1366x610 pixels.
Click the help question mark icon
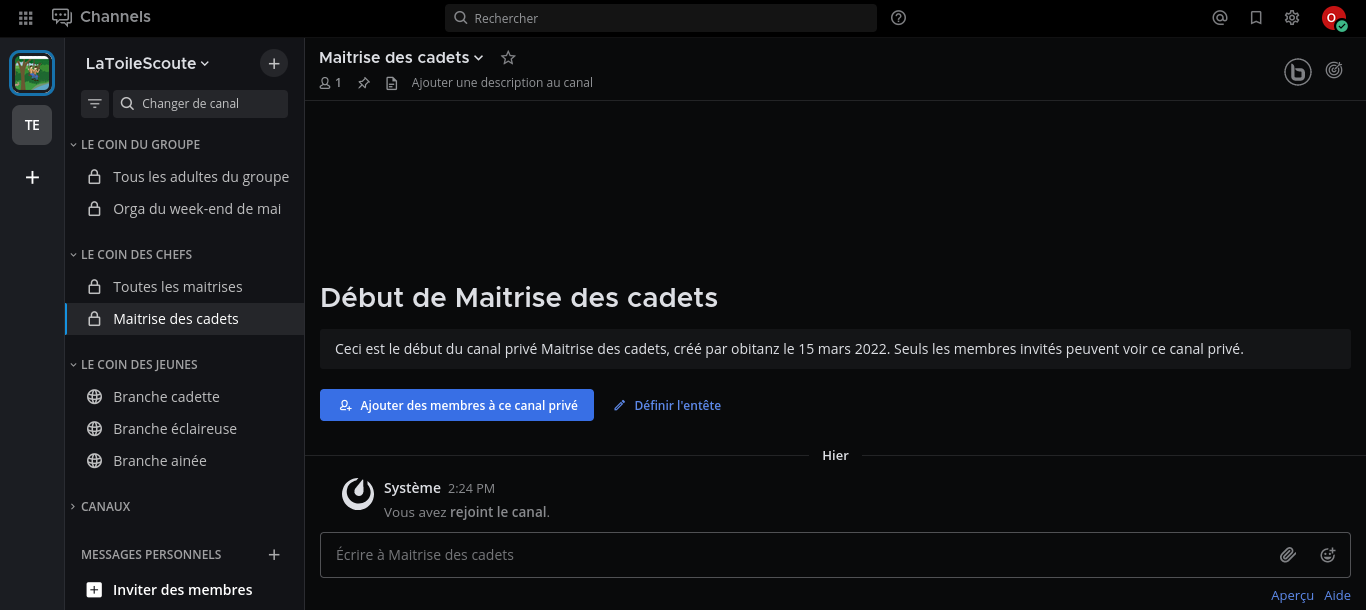point(898,18)
